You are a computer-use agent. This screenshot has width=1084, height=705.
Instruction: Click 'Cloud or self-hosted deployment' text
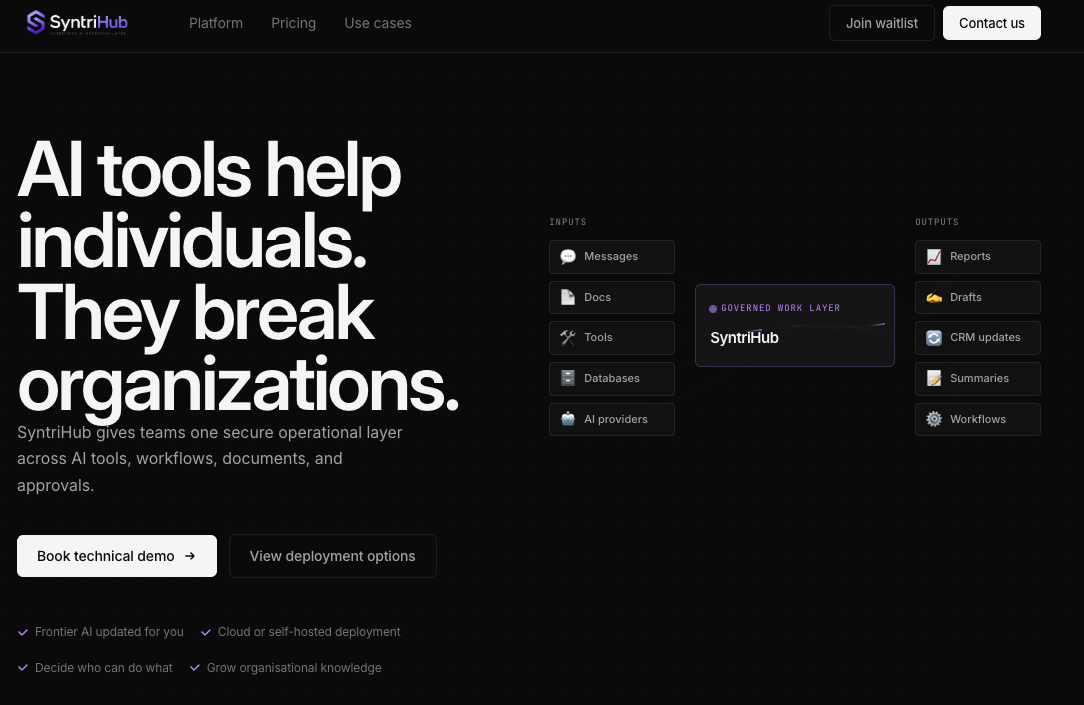(309, 632)
